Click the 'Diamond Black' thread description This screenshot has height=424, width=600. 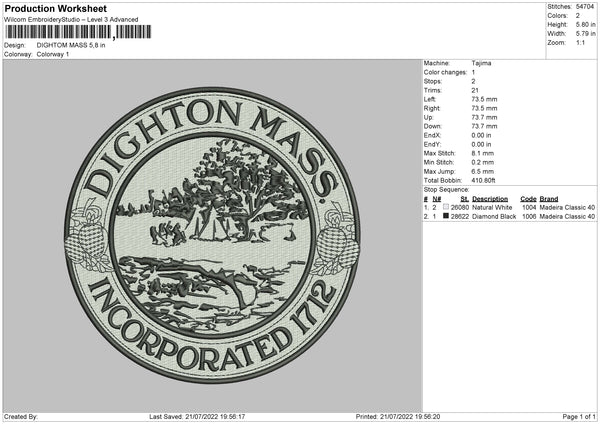point(494,217)
